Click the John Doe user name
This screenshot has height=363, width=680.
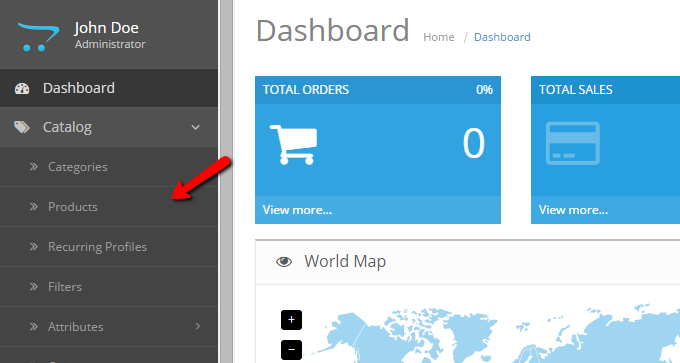point(107,28)
